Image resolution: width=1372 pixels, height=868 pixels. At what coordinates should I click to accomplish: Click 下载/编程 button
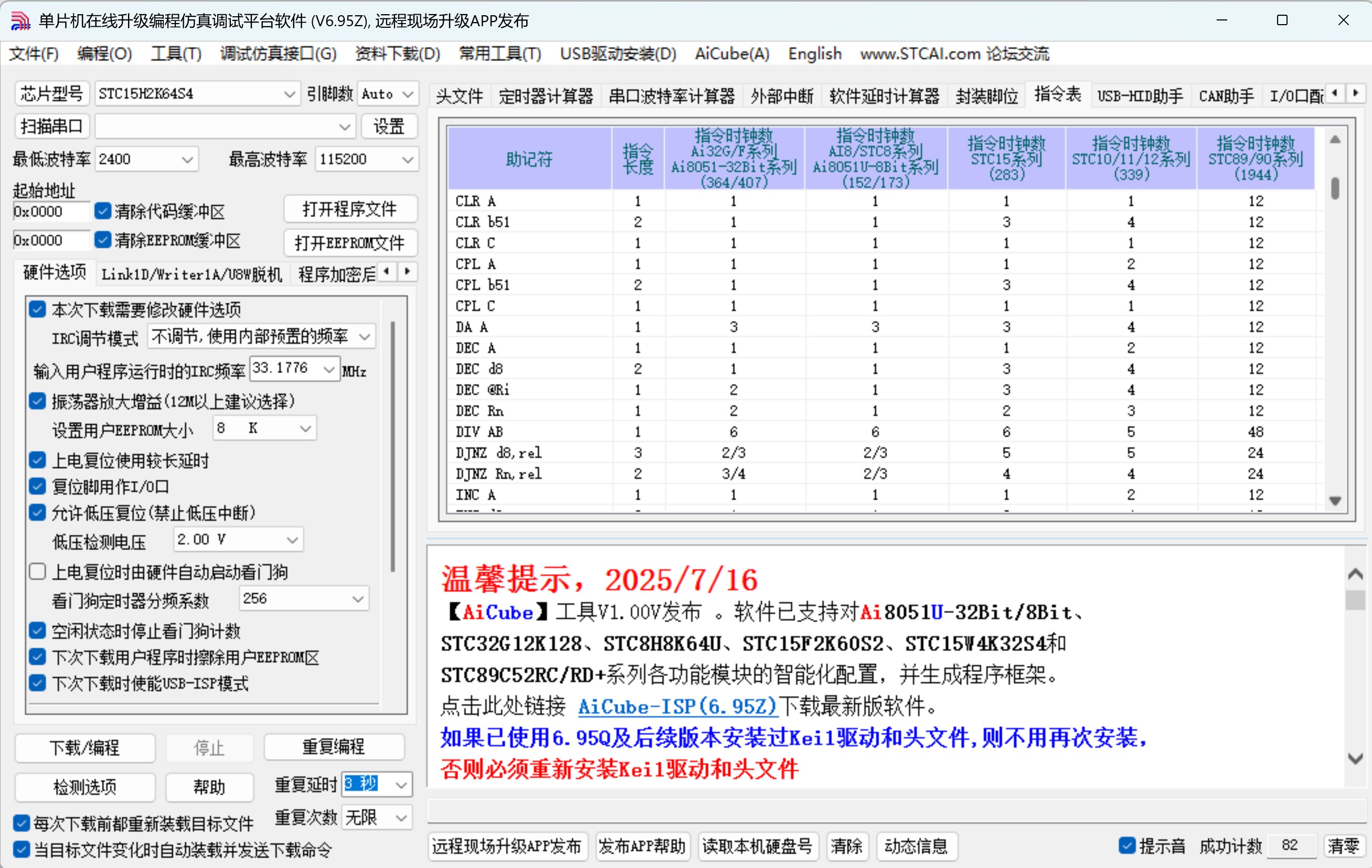click(x=84, y=747)
